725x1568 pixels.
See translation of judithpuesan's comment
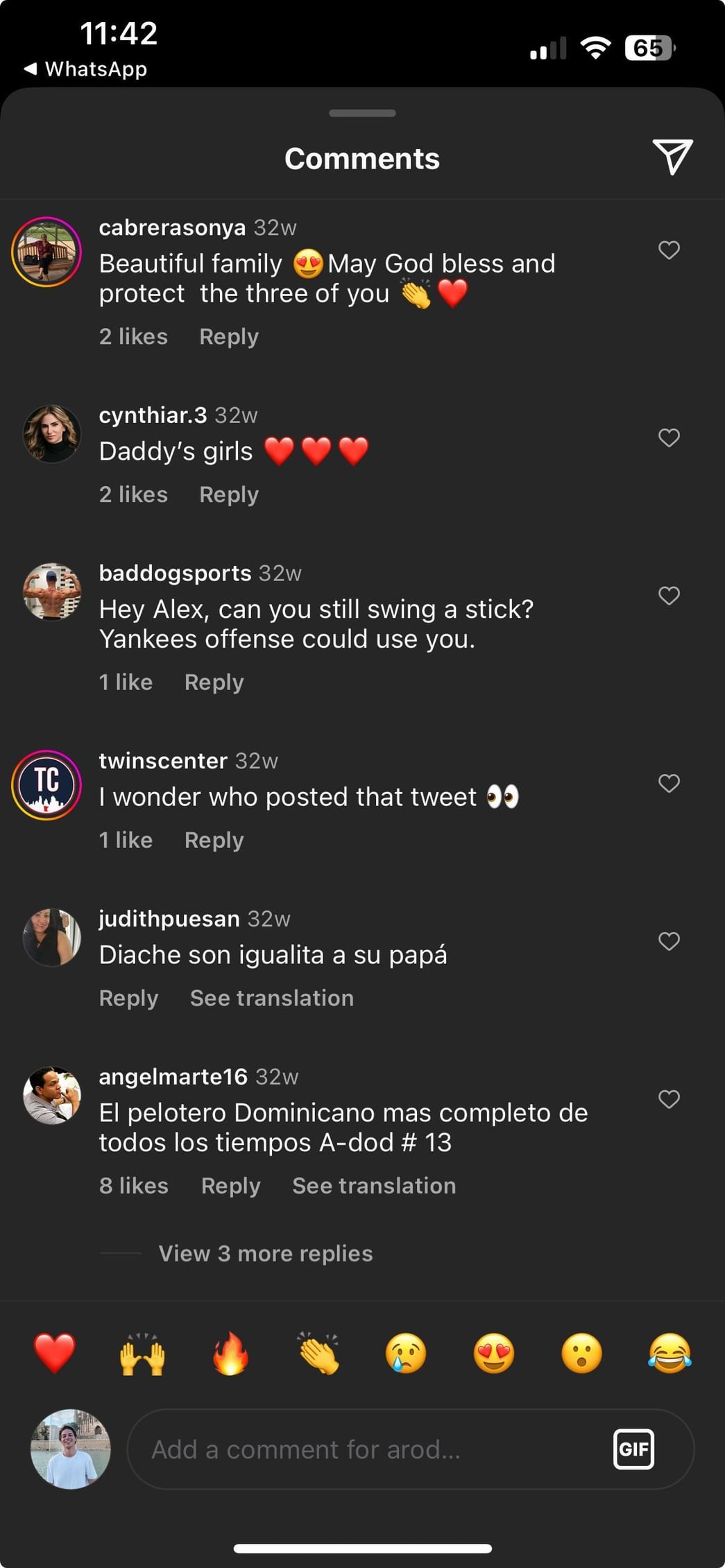(x=271, y=998)
